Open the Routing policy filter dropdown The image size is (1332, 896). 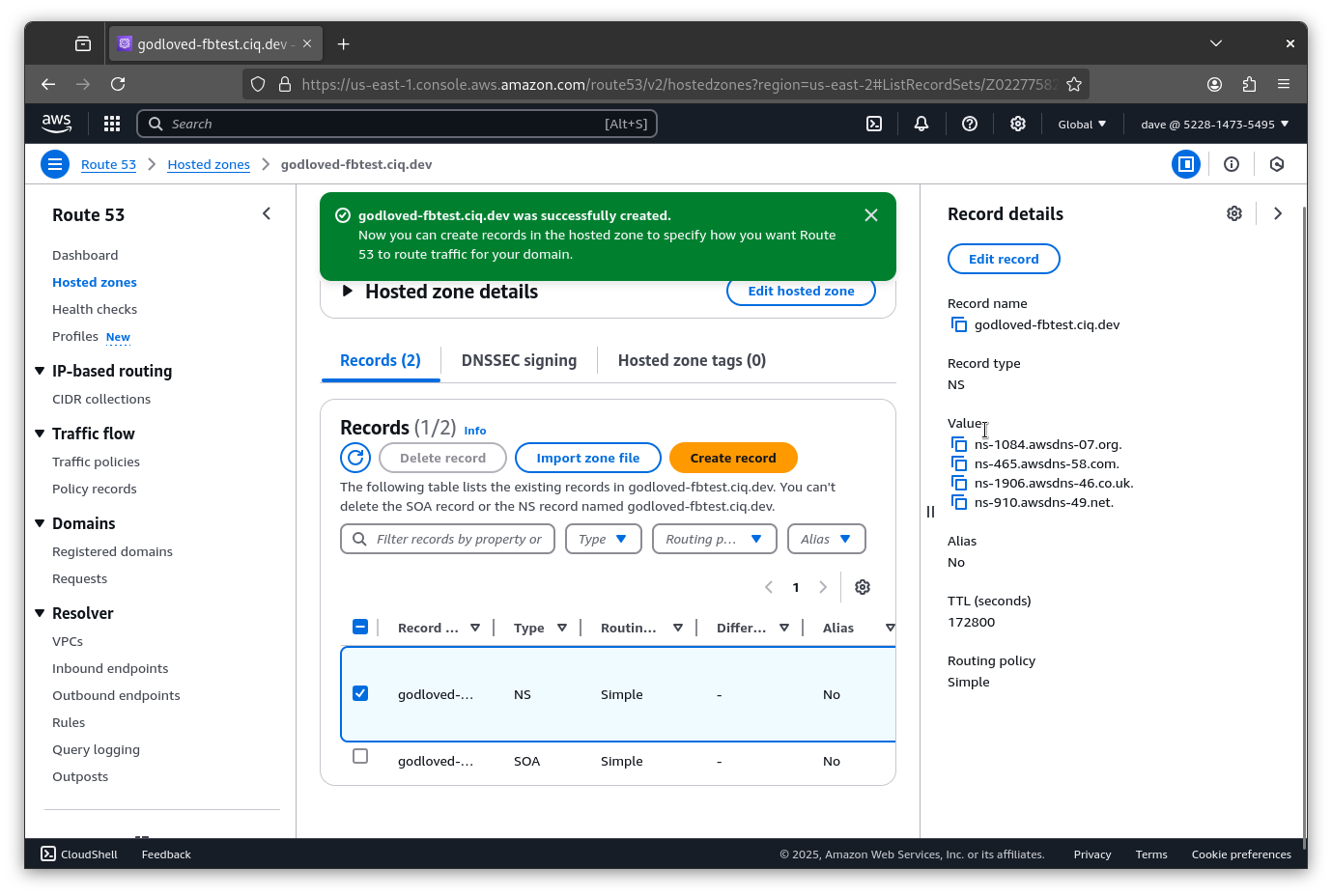click(x=715, y=539)
